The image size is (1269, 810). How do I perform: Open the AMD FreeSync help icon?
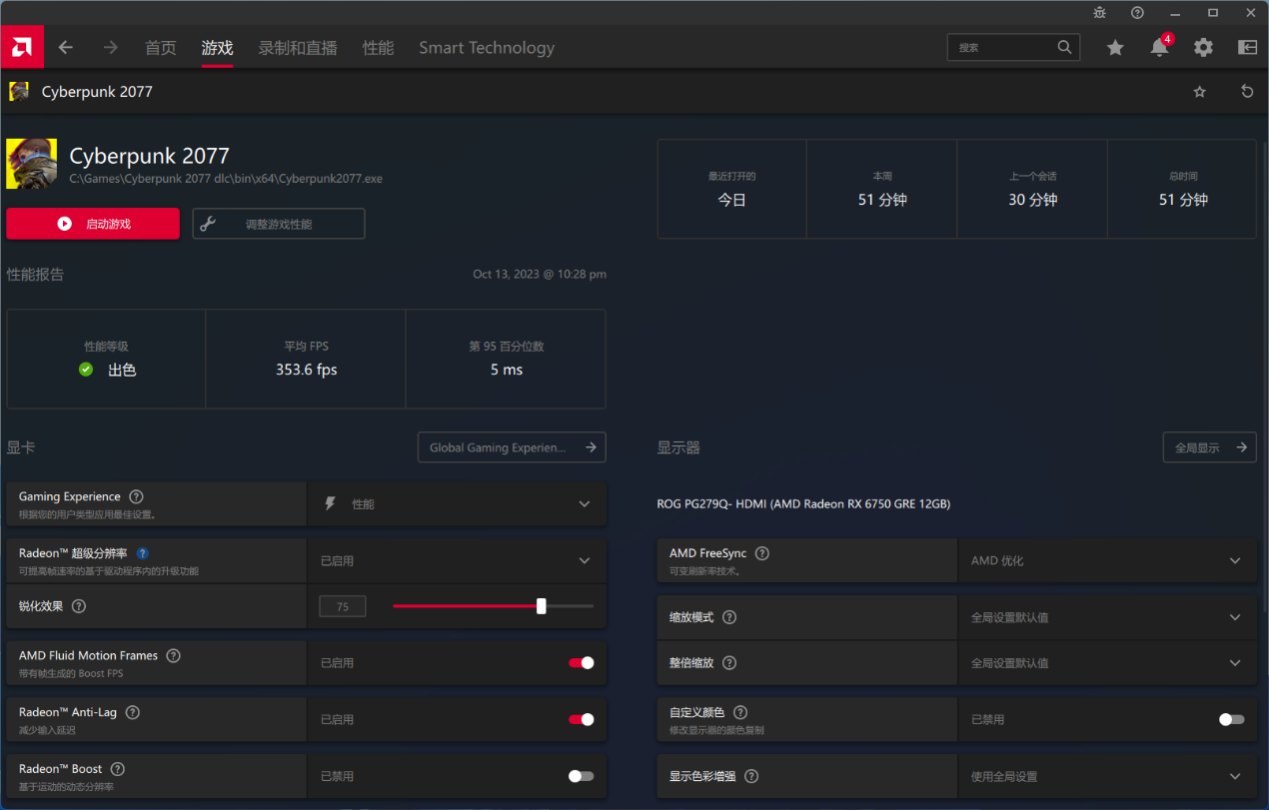(x=762, y=553)
